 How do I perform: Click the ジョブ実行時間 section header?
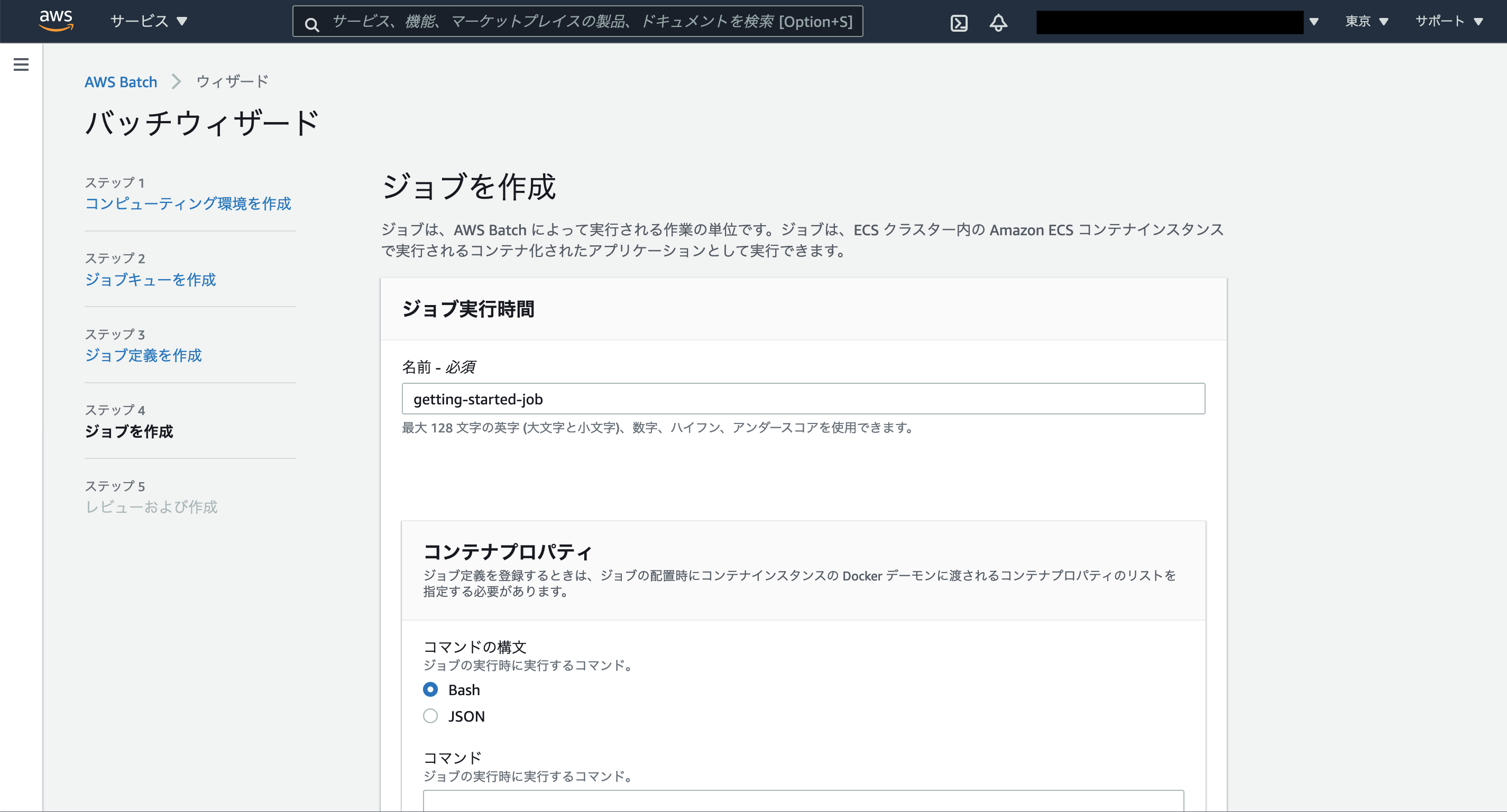pyautogui.click(x=468, y=309)
